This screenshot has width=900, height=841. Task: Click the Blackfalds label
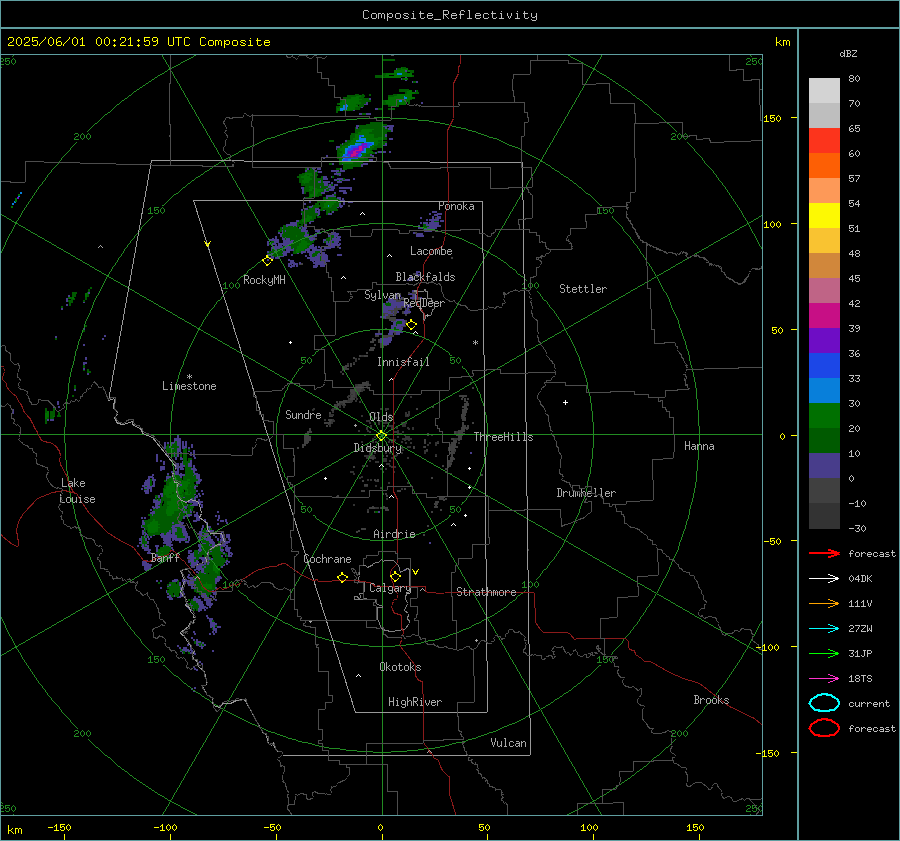[x=425, y=277]
